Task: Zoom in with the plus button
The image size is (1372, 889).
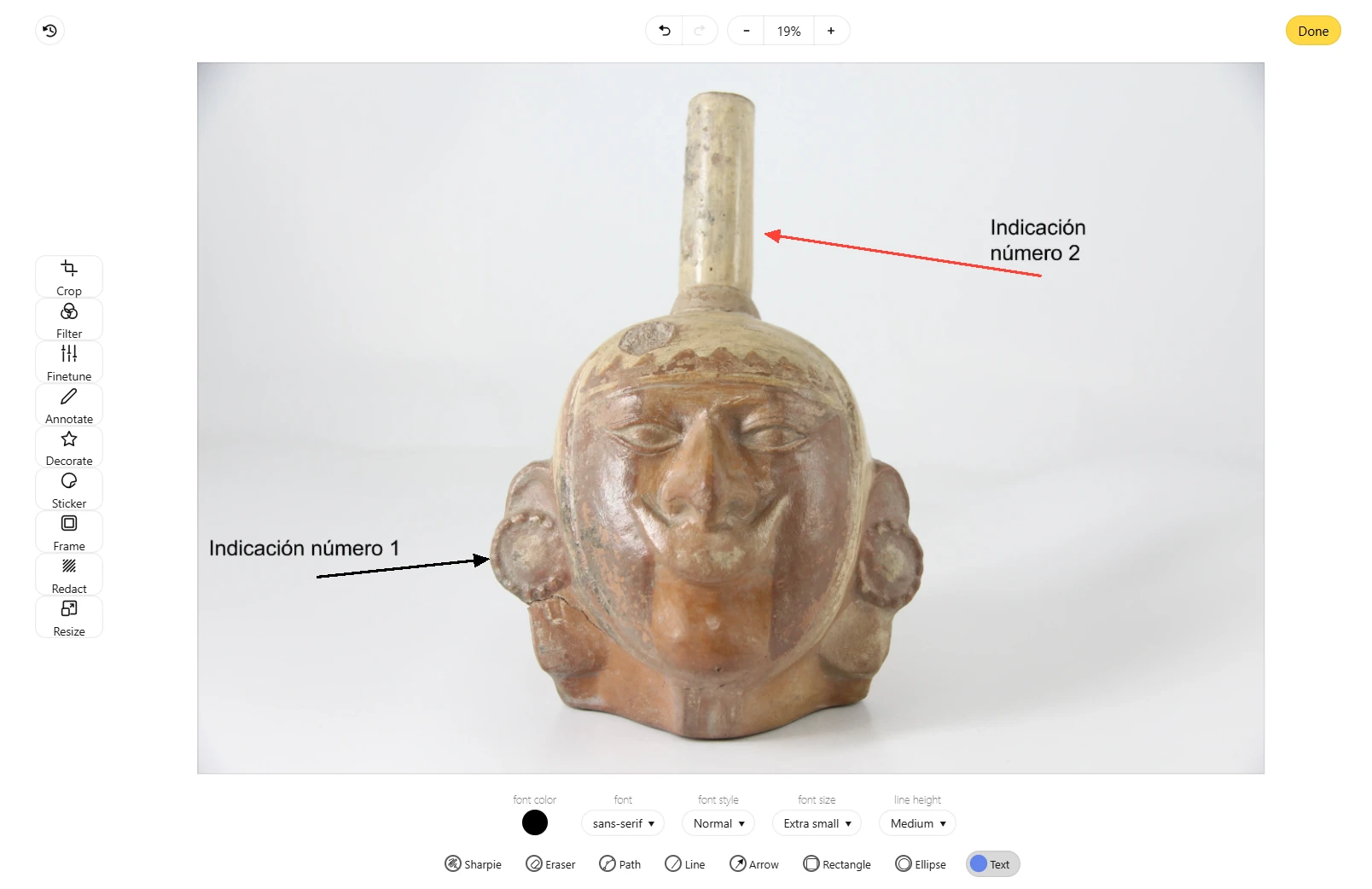Action: pyautogui.click(x=831, y=31)
